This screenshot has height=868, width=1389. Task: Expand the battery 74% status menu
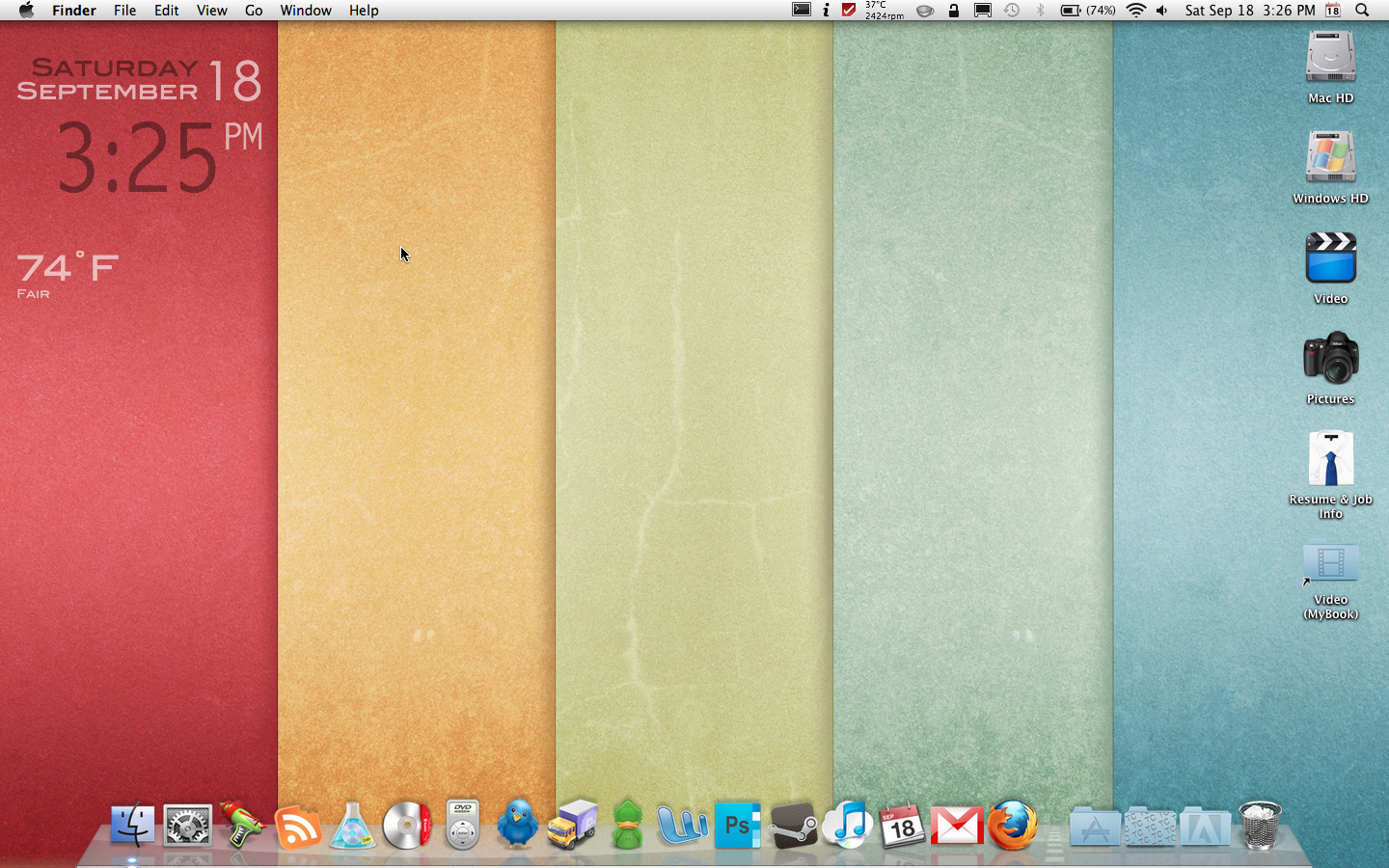coord(1088,11)
